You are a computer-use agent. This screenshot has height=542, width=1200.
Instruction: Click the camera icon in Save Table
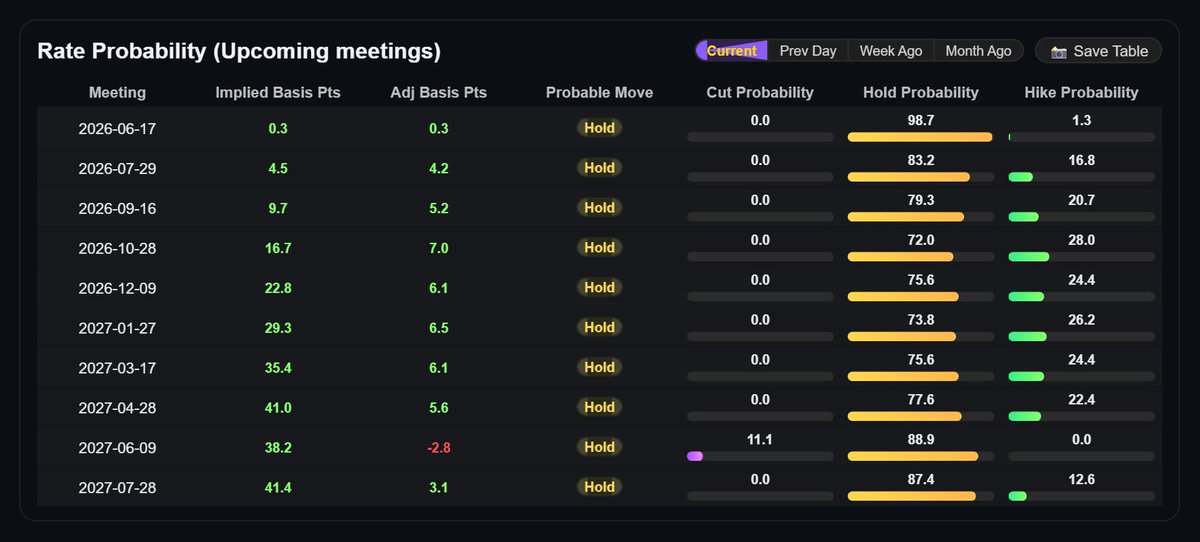(1059, 51)
